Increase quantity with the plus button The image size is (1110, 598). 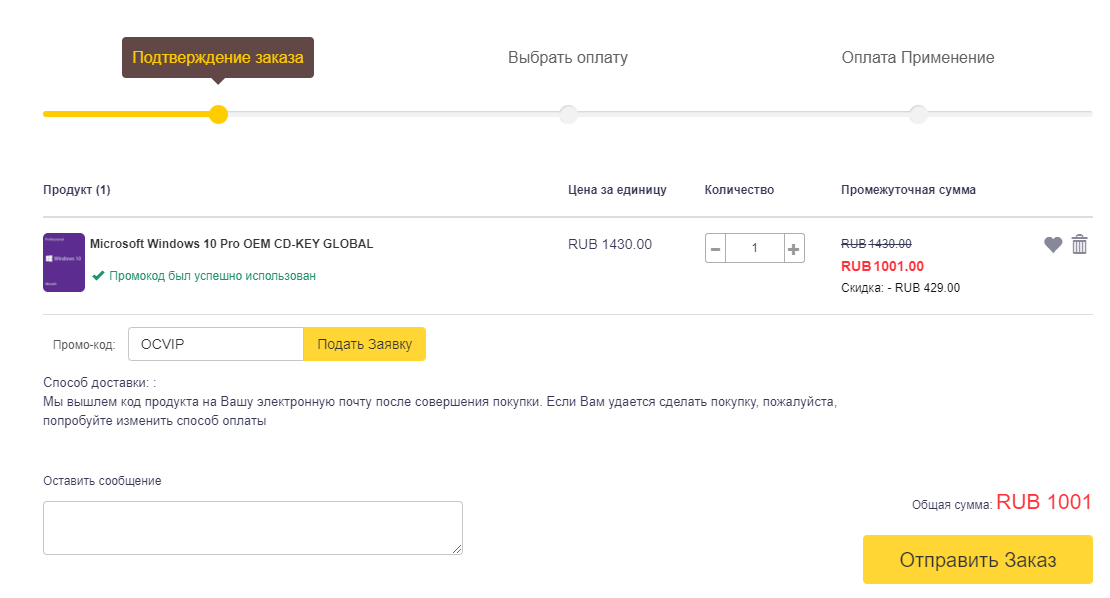pos(794,248)
